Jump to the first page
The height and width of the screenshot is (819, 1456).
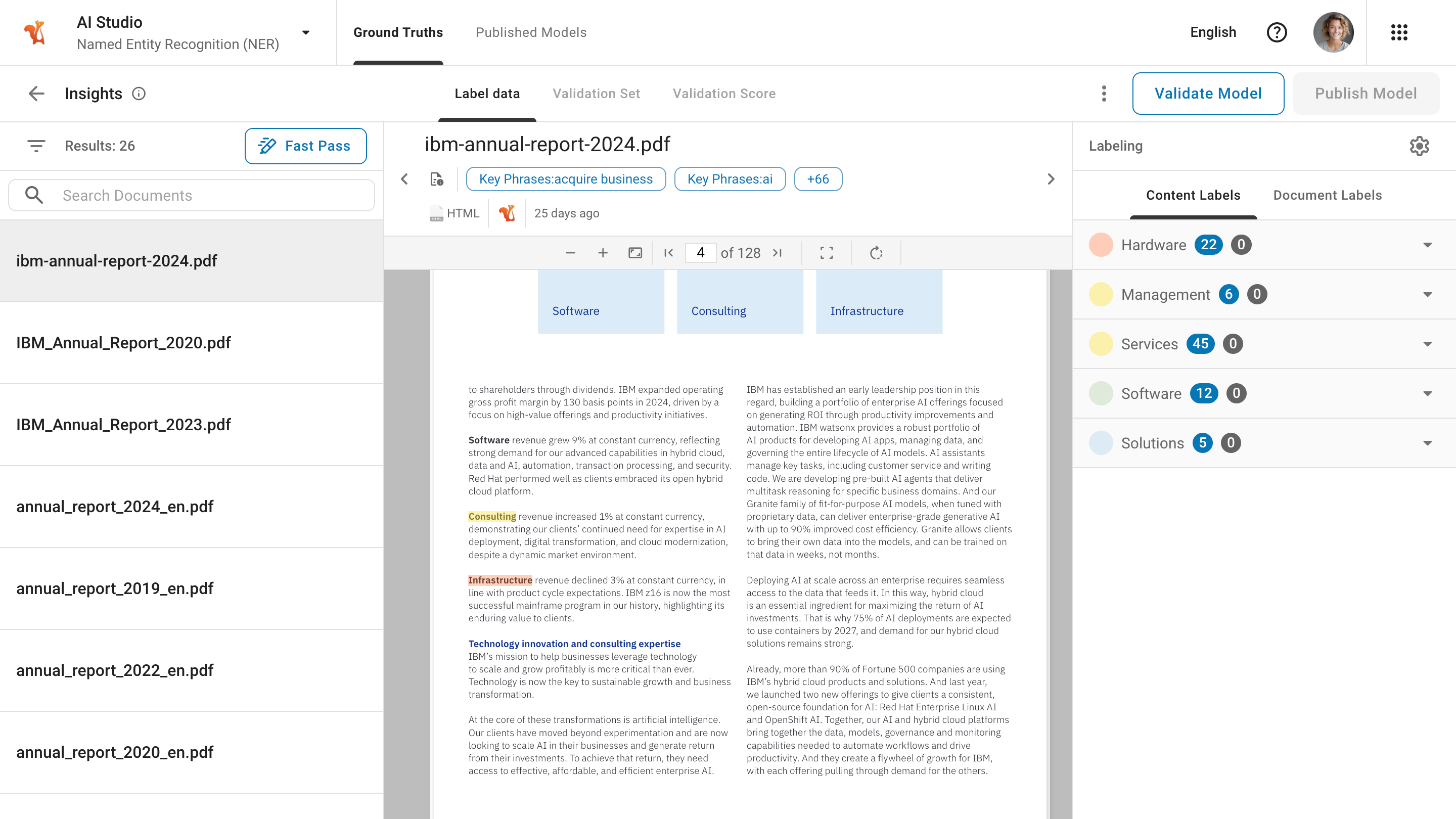[668, 253]
